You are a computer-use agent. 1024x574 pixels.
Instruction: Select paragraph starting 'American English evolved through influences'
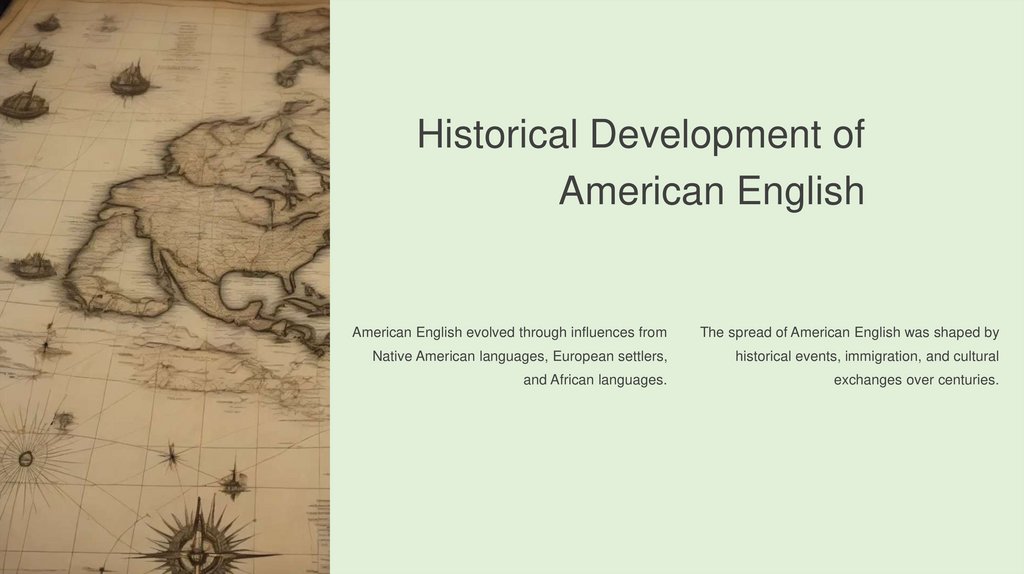pos(509,356)
